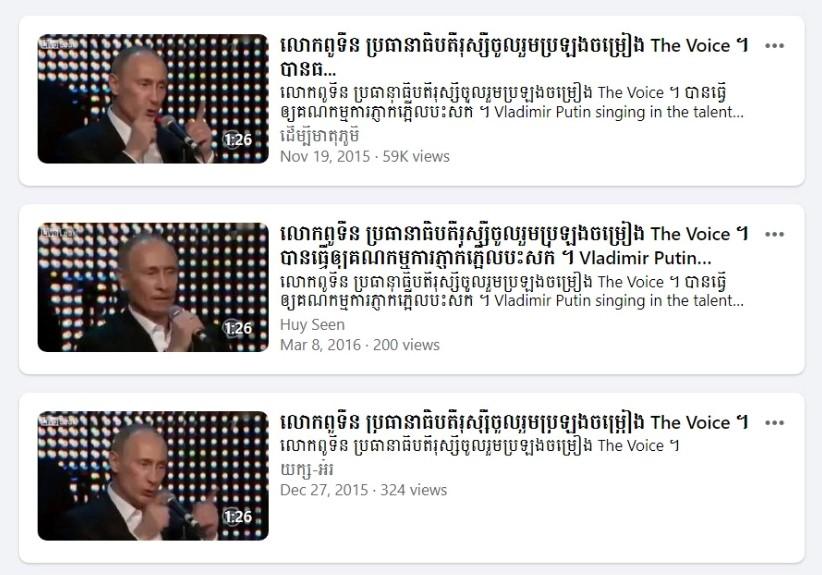Click the Mar 8, 2016 date link

320,345
